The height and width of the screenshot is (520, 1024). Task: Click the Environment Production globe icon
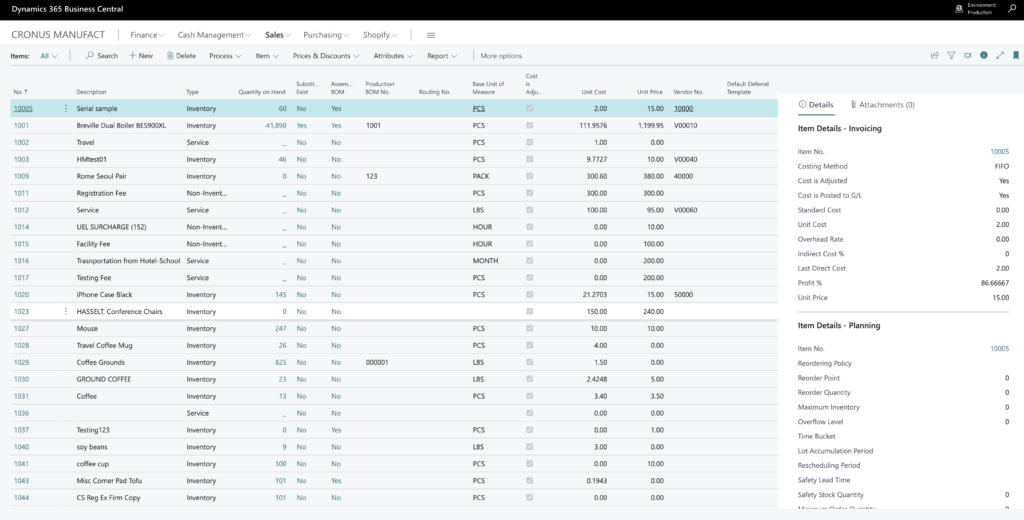pyautogui.click(x=959, y=9)
